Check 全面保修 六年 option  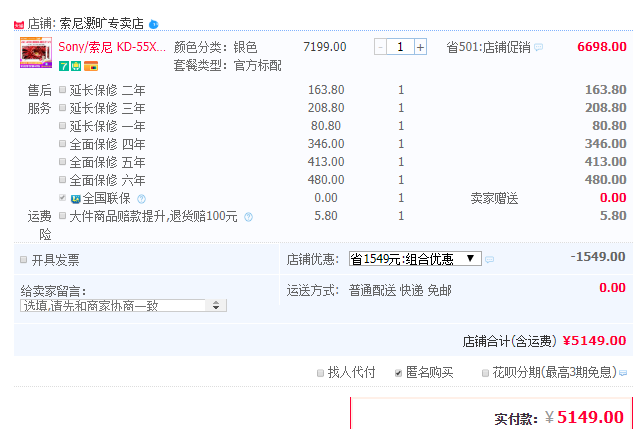point(62,179)
